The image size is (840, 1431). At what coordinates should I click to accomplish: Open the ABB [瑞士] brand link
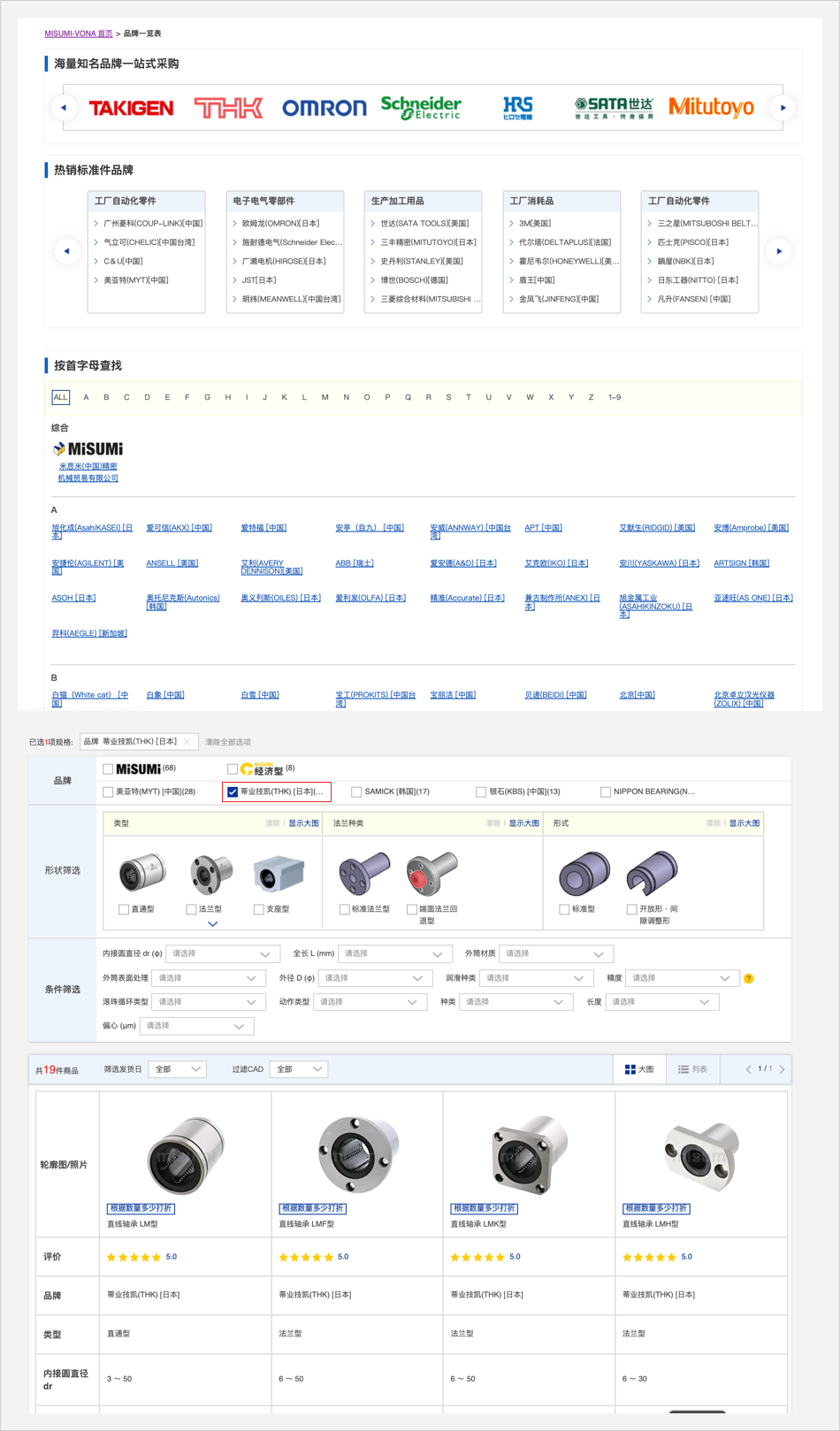[x=355, y=563]
